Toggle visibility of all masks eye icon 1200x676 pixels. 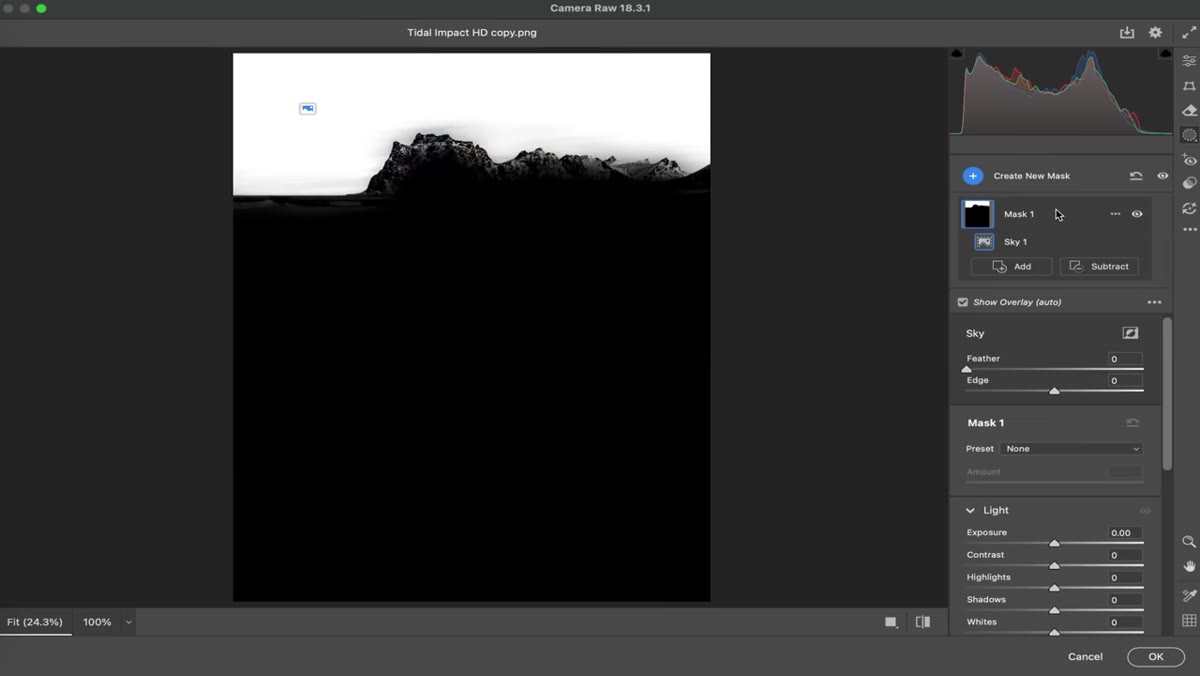[1162, 176]
